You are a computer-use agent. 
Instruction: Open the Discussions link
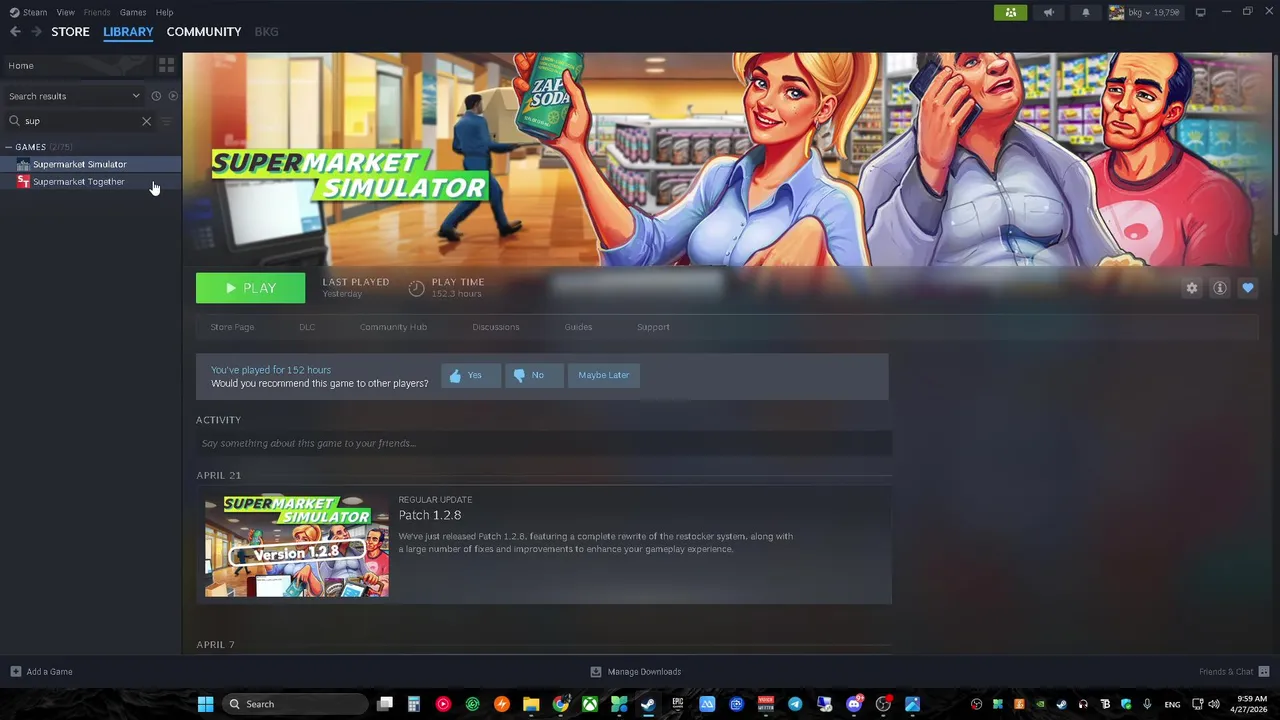coord(496,327)
